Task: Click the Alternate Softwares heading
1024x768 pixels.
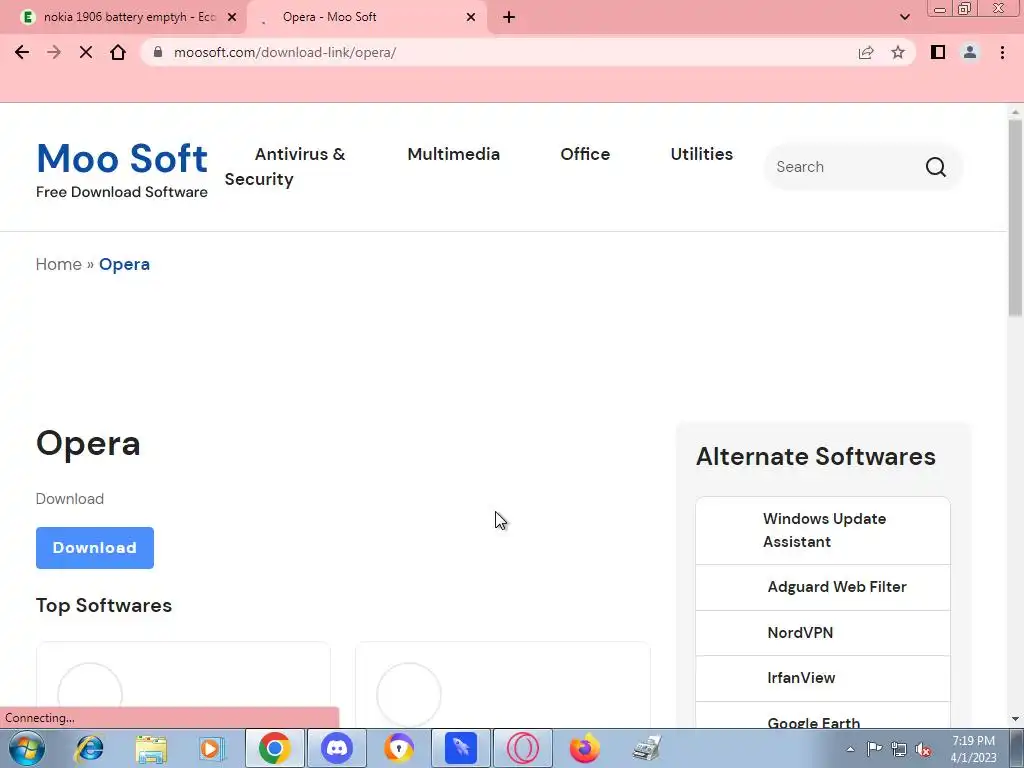Action: [x=816, y=456]
